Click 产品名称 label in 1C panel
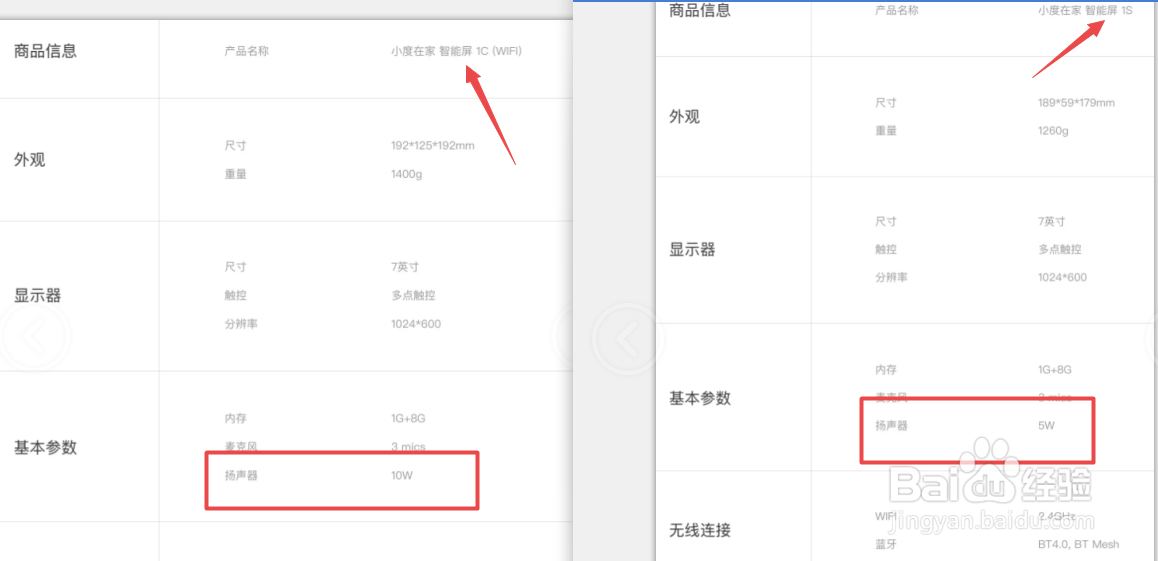The image size is (1158, 561). point(247,52)
